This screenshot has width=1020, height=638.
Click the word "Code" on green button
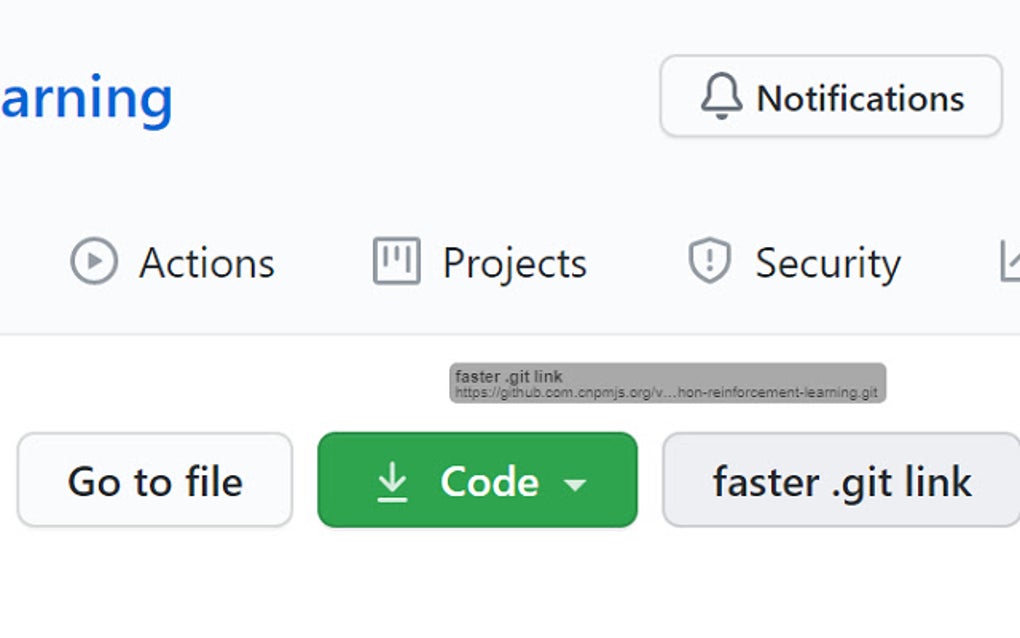(x=489, y=481)
